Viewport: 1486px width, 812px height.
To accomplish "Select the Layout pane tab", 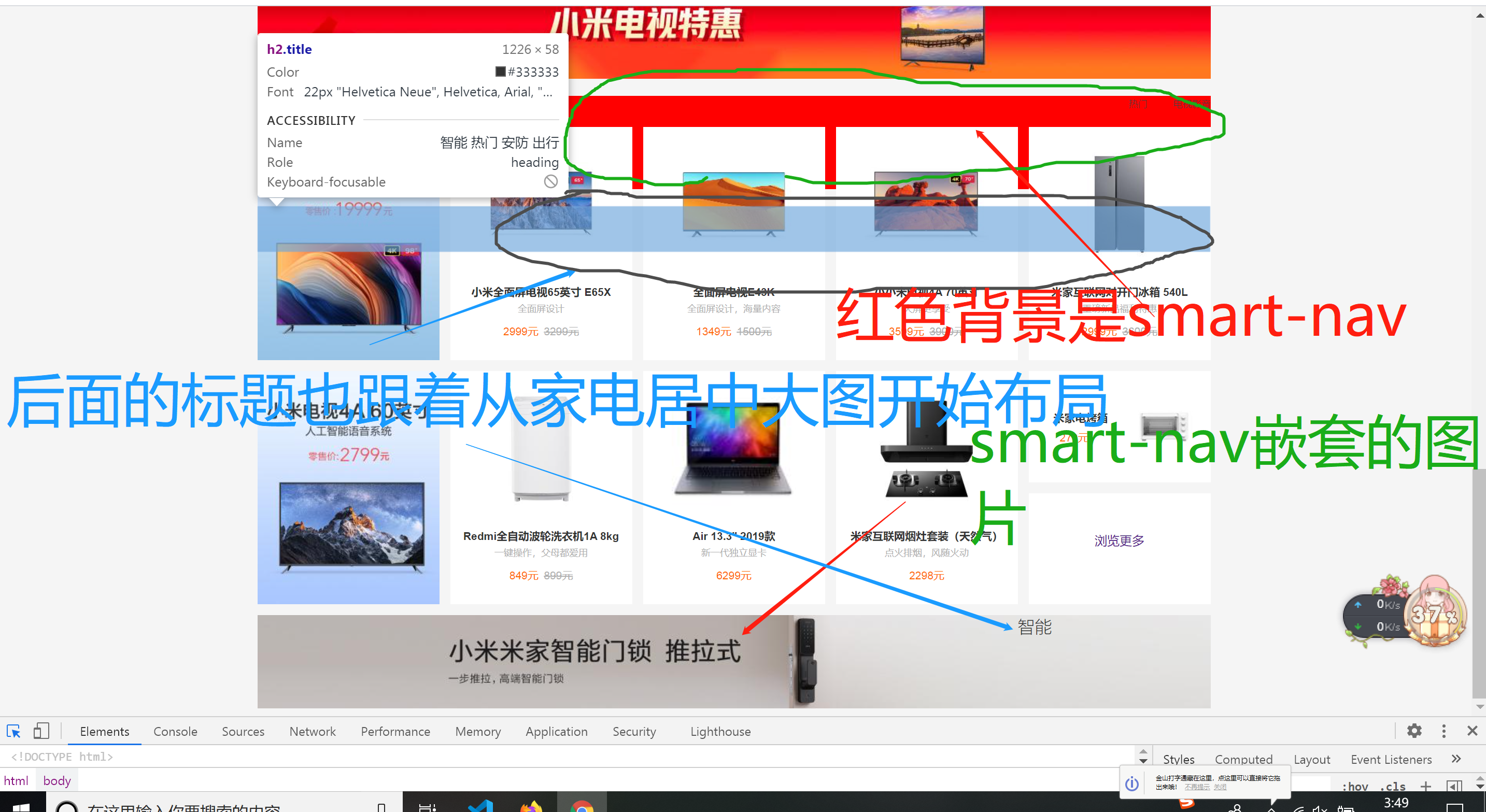I will pyautogui.click(x=1312, y=759).
